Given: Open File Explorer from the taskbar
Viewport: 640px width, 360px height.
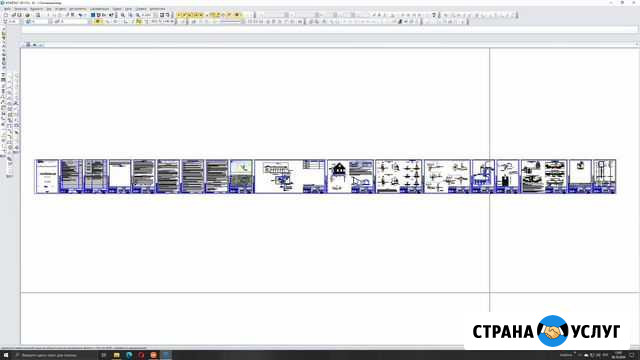Looking at the screenshot, I should [117, 355].
